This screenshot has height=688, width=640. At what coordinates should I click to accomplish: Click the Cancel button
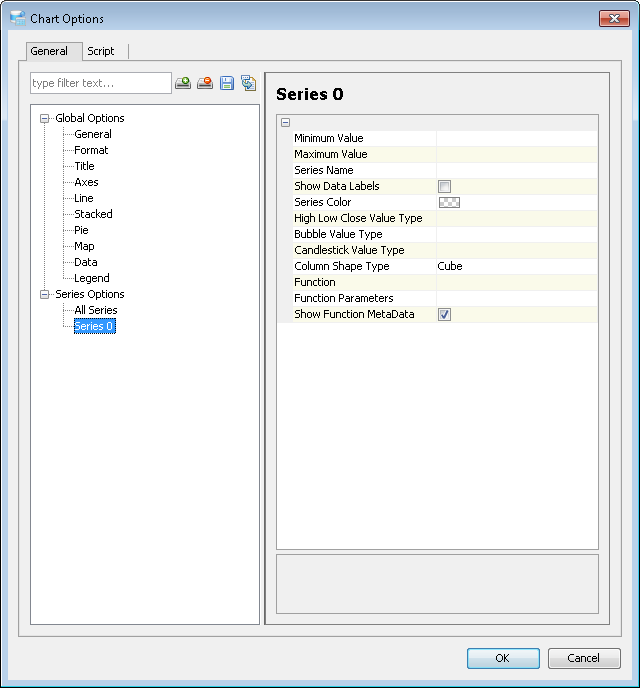tap(584, 658)
